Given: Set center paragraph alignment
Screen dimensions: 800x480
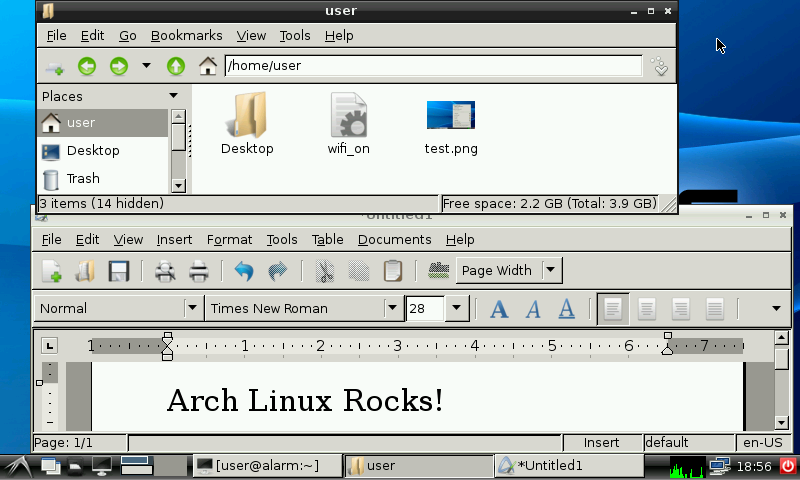Looking at the screenshot, I should 647,309.
